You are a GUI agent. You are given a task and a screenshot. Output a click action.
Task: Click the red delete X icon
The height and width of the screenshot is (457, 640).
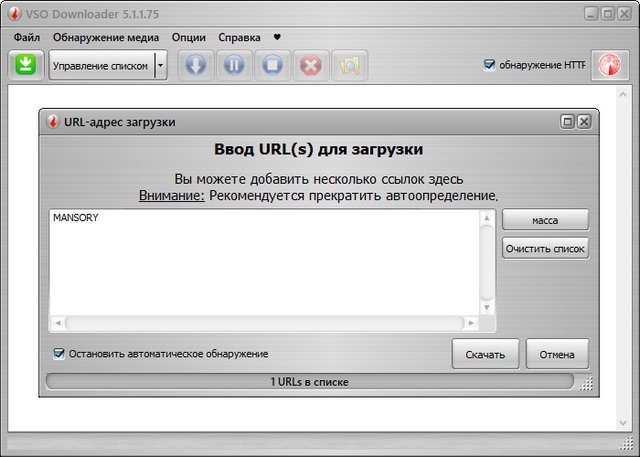point(311,65)
